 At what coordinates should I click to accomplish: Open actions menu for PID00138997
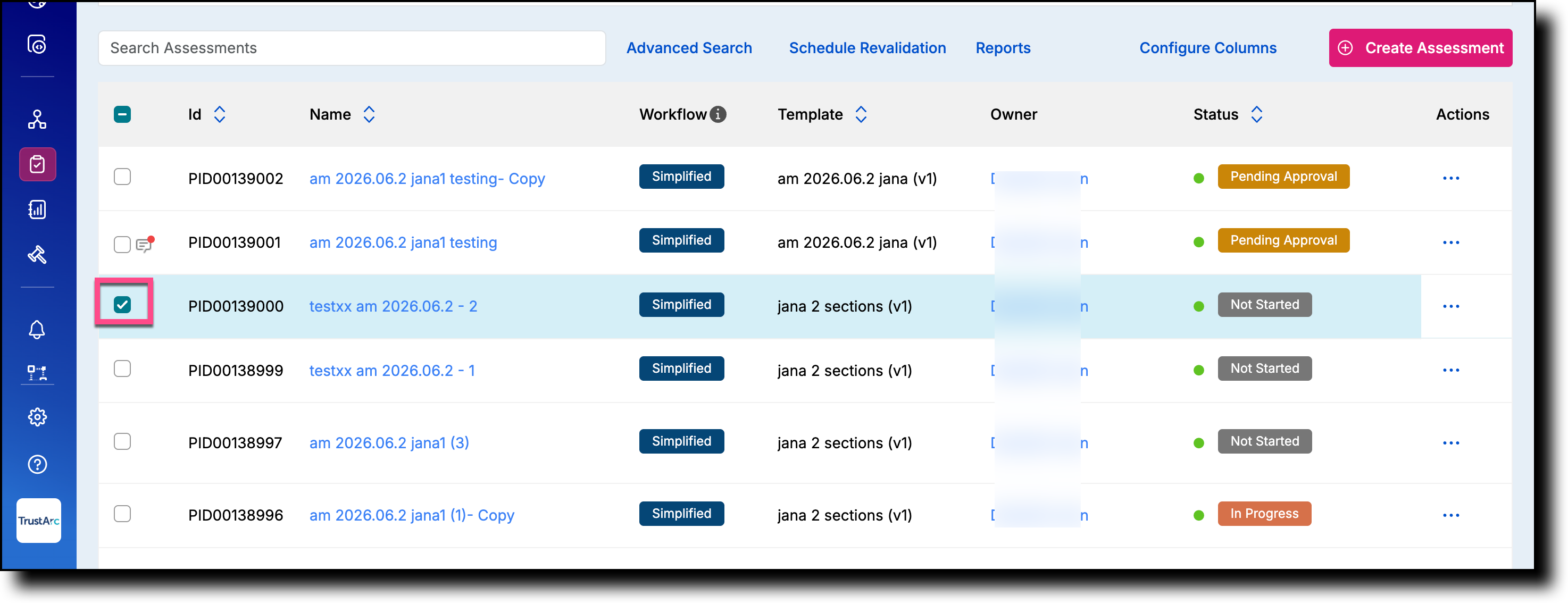coord(1451,443)
